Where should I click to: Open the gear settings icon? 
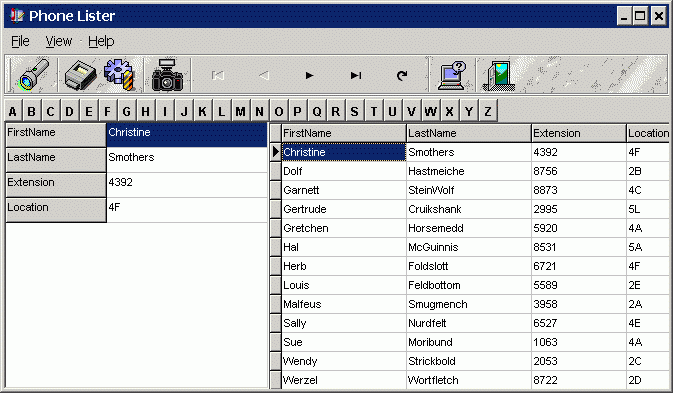click(x=120, y=74)
